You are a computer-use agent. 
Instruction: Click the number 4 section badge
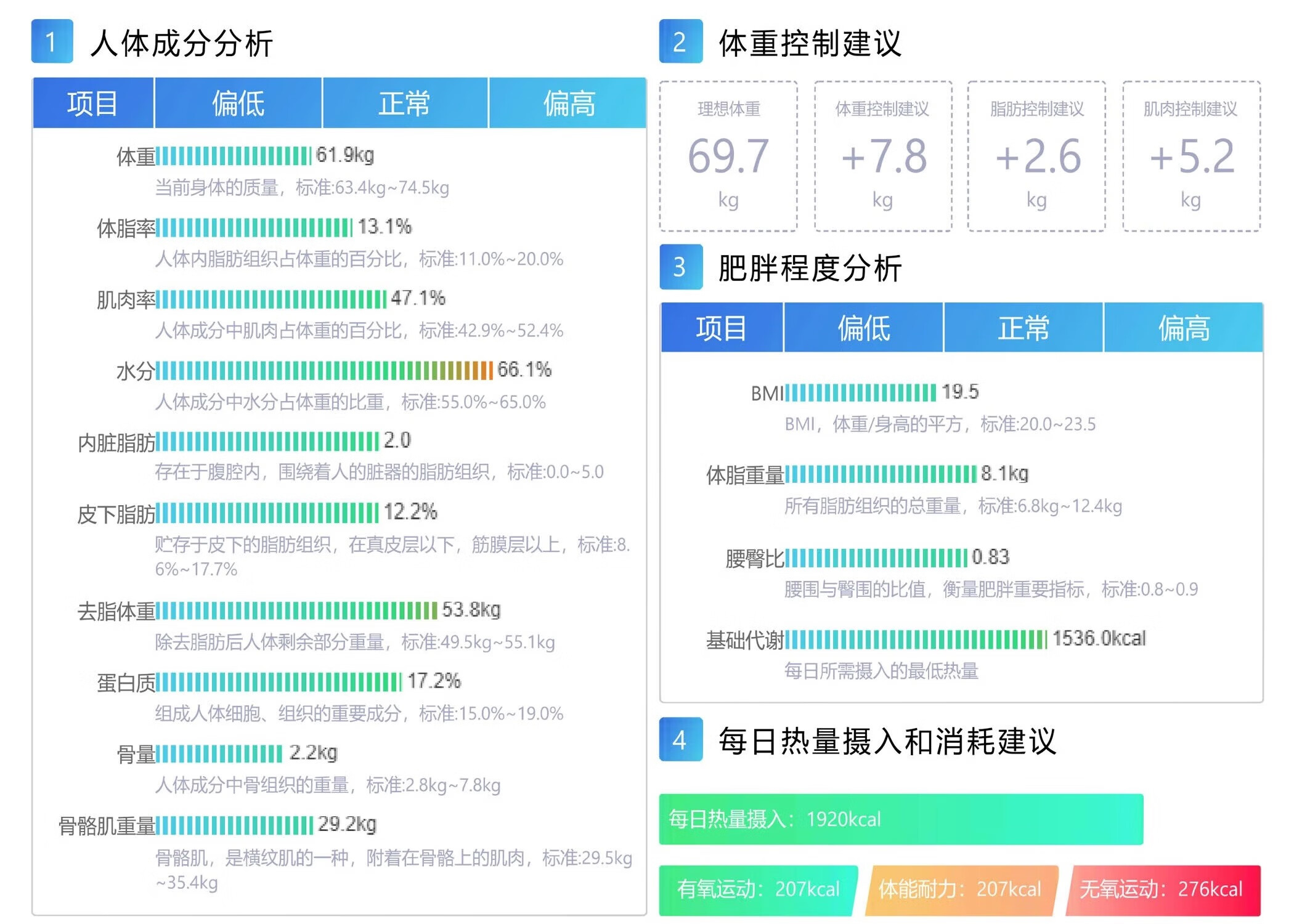[680, 740]
